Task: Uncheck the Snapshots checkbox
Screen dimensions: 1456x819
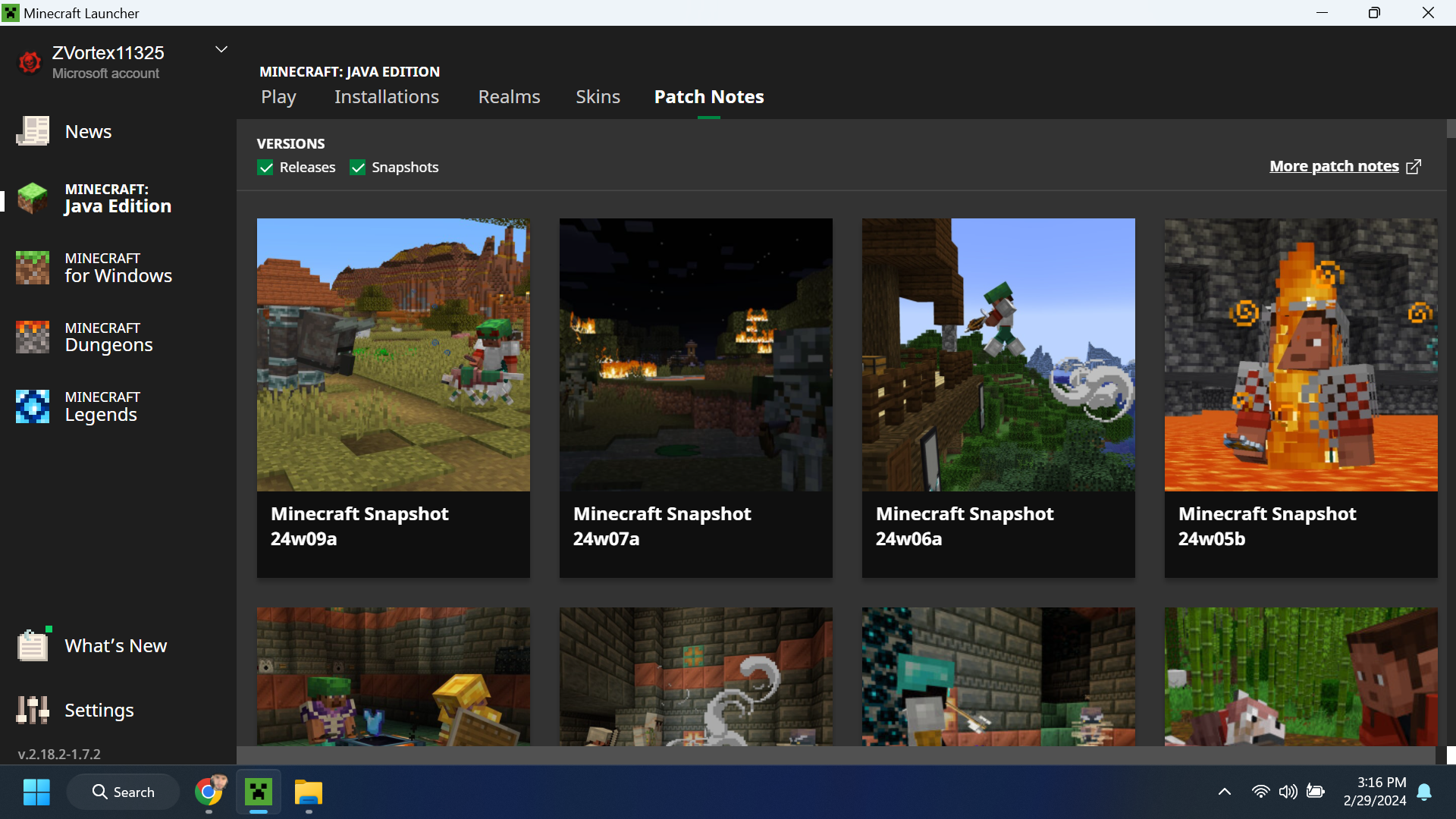Action: coord(358,168)
